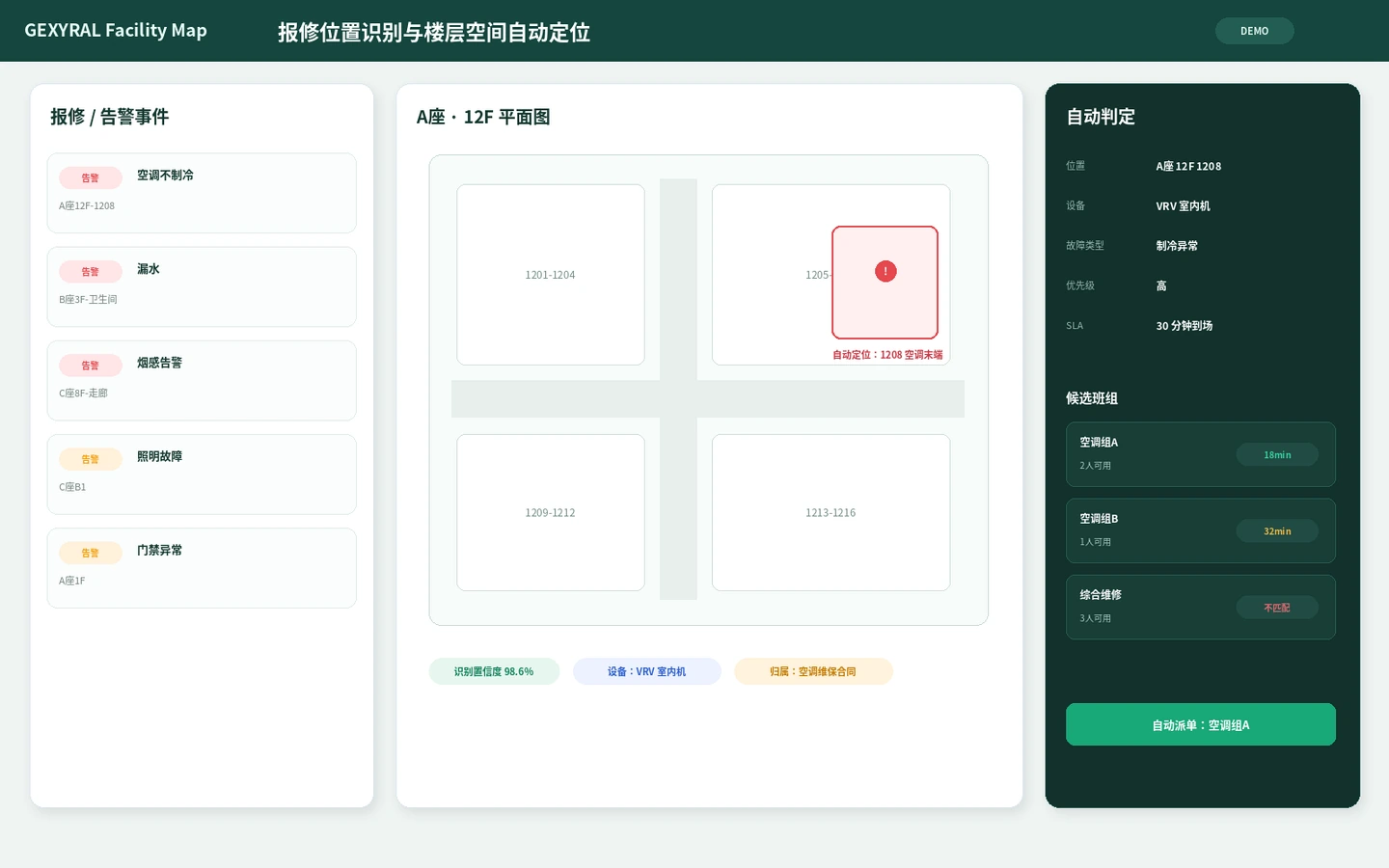This screenshot has width=1389, height=868.
Task: Click the 归属：空调维保合同 chip
Action: click(813, 671)
